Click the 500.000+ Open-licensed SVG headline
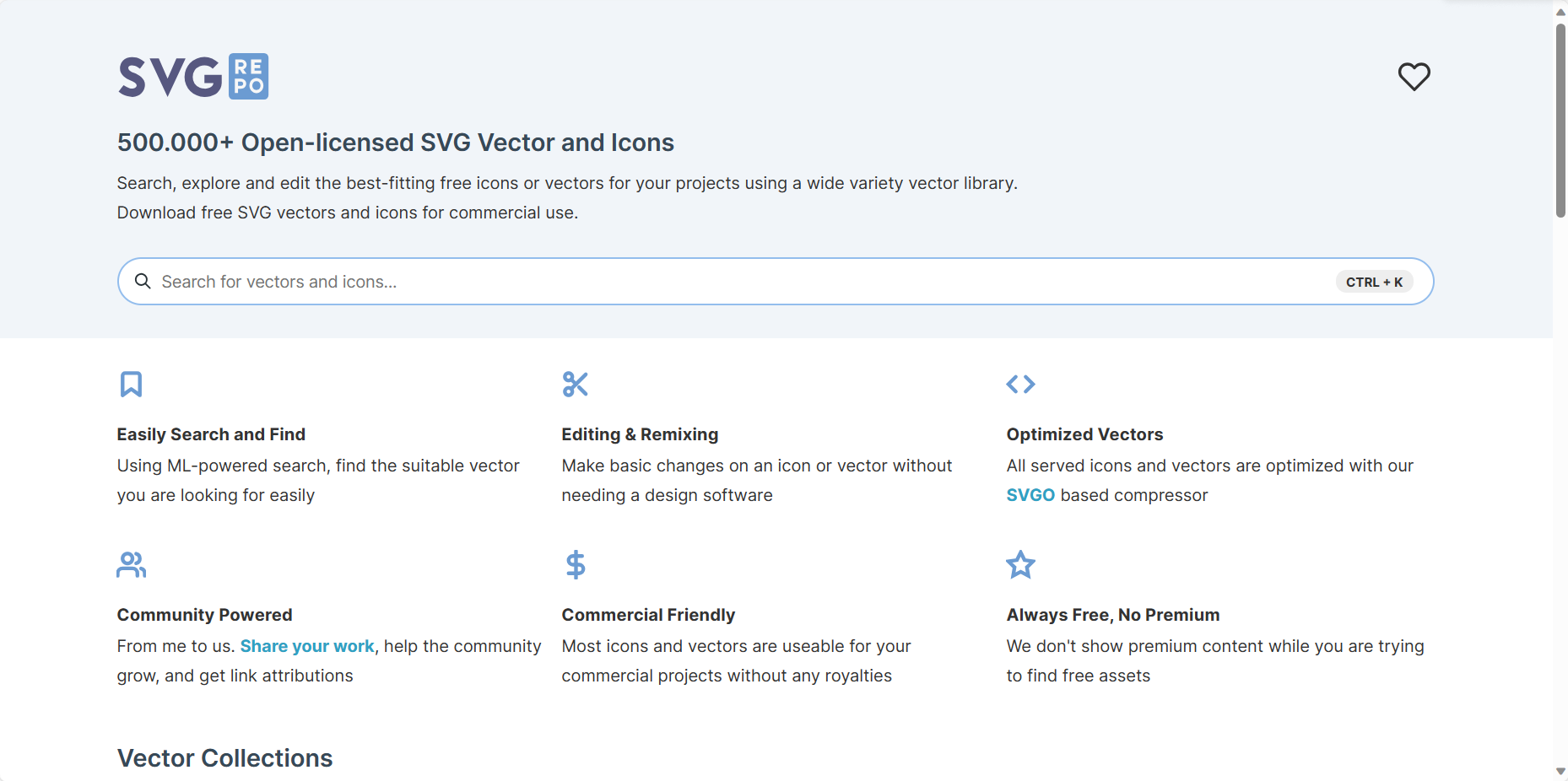This screenshot has width=1568, height=781. (395, 143)
